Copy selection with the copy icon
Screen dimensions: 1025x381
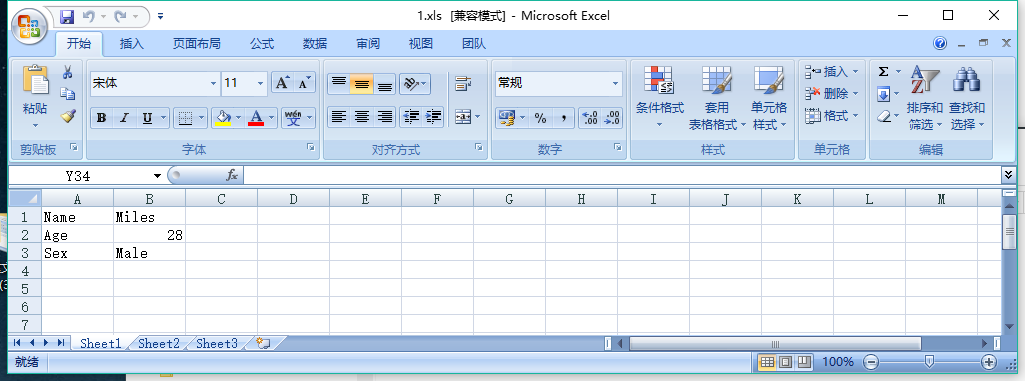click(67, 94)
